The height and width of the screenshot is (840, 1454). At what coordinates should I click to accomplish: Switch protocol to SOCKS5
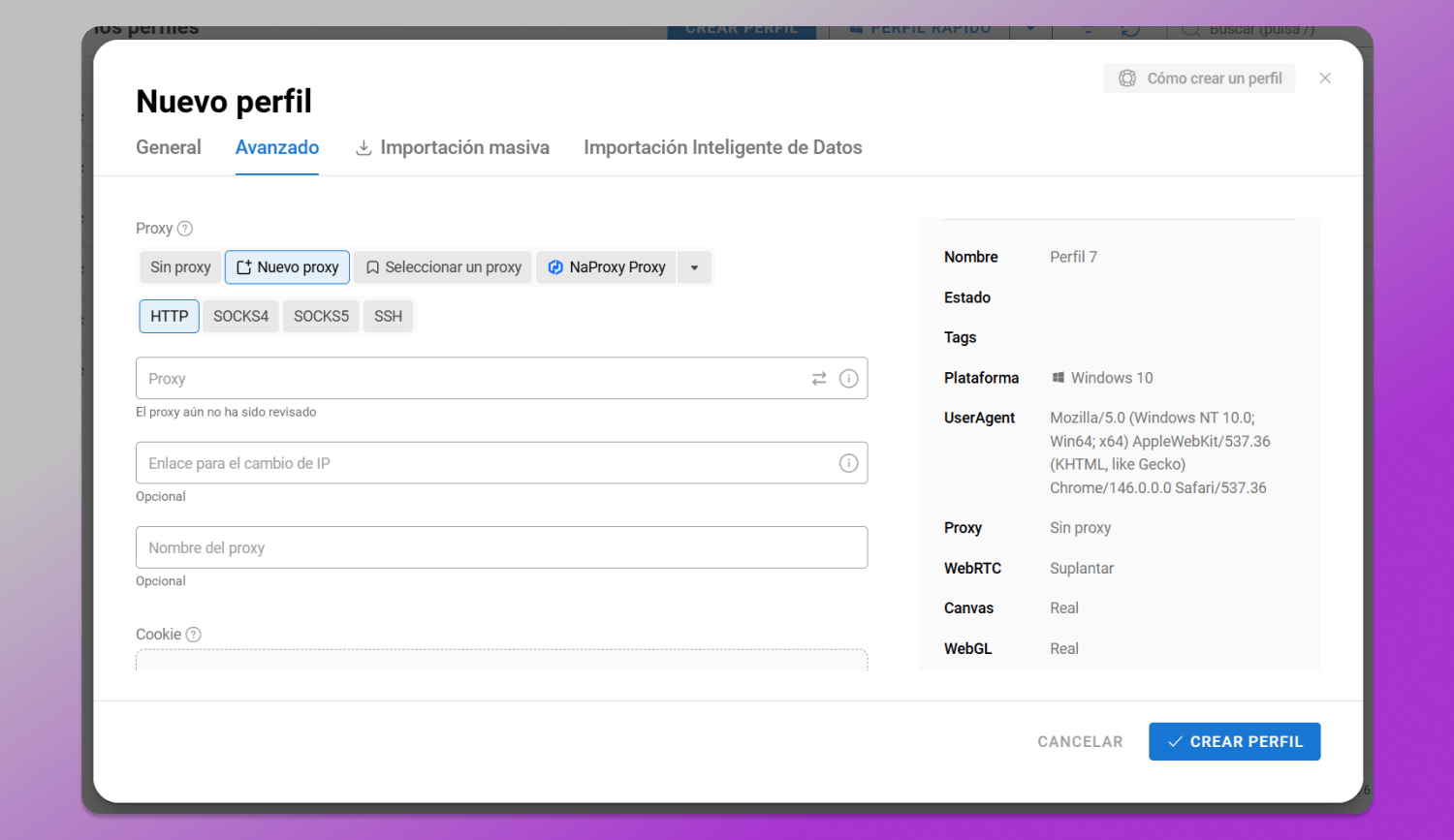click(321, 317)
